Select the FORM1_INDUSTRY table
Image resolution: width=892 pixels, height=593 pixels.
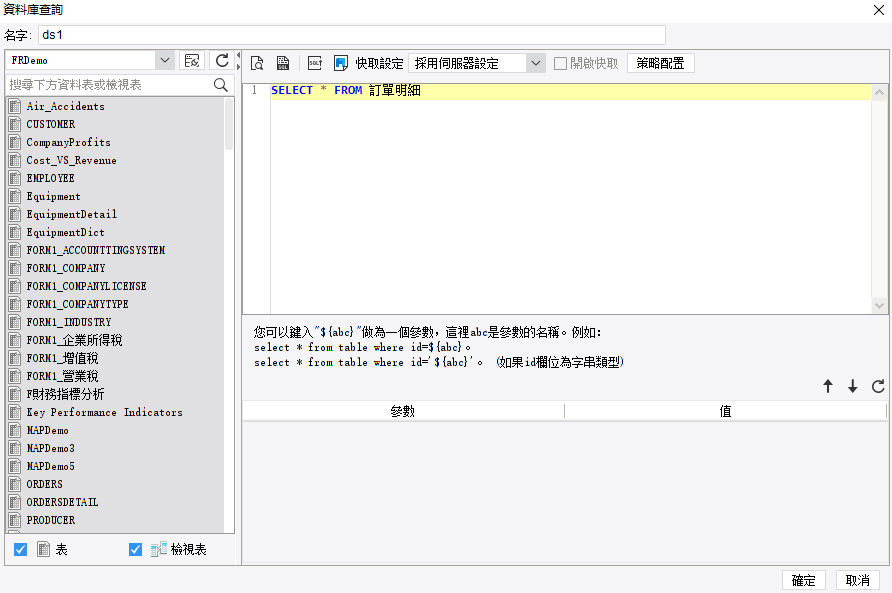click(x=68, y=322)
